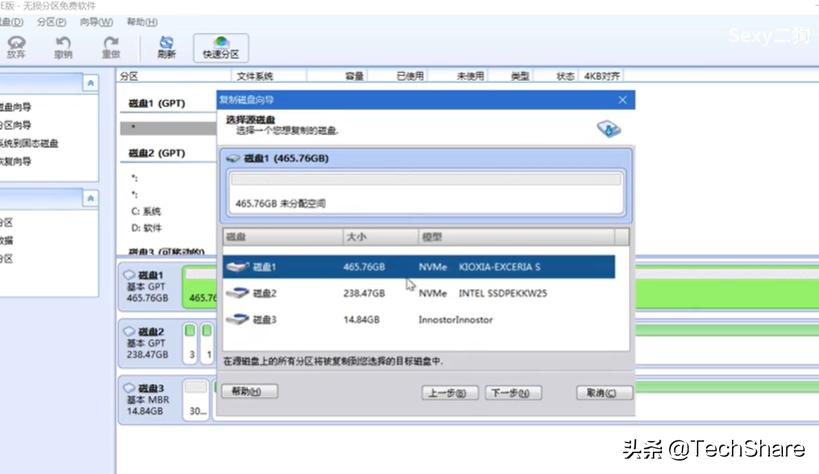Click the 状态 column header
819x474 pixels.
point(565,76)
